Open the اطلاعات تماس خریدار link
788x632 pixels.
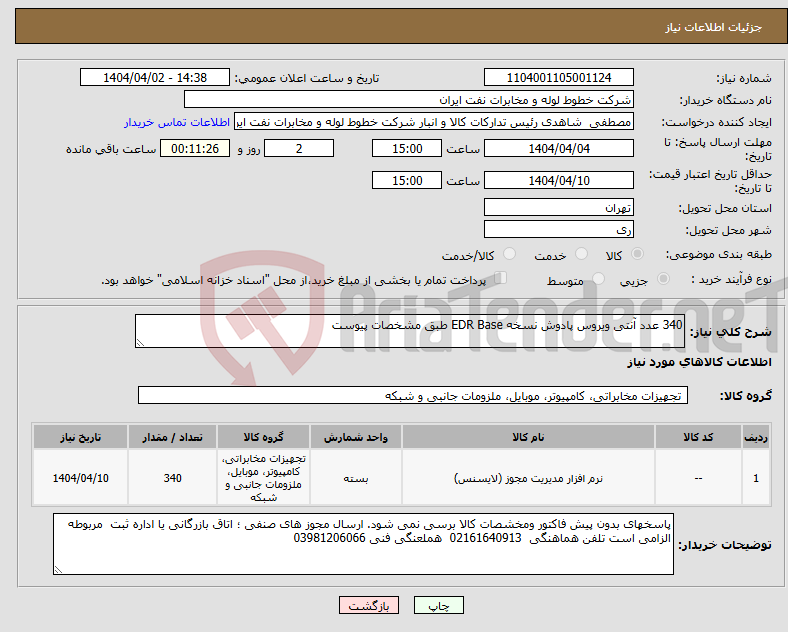[x=177, y=122]
